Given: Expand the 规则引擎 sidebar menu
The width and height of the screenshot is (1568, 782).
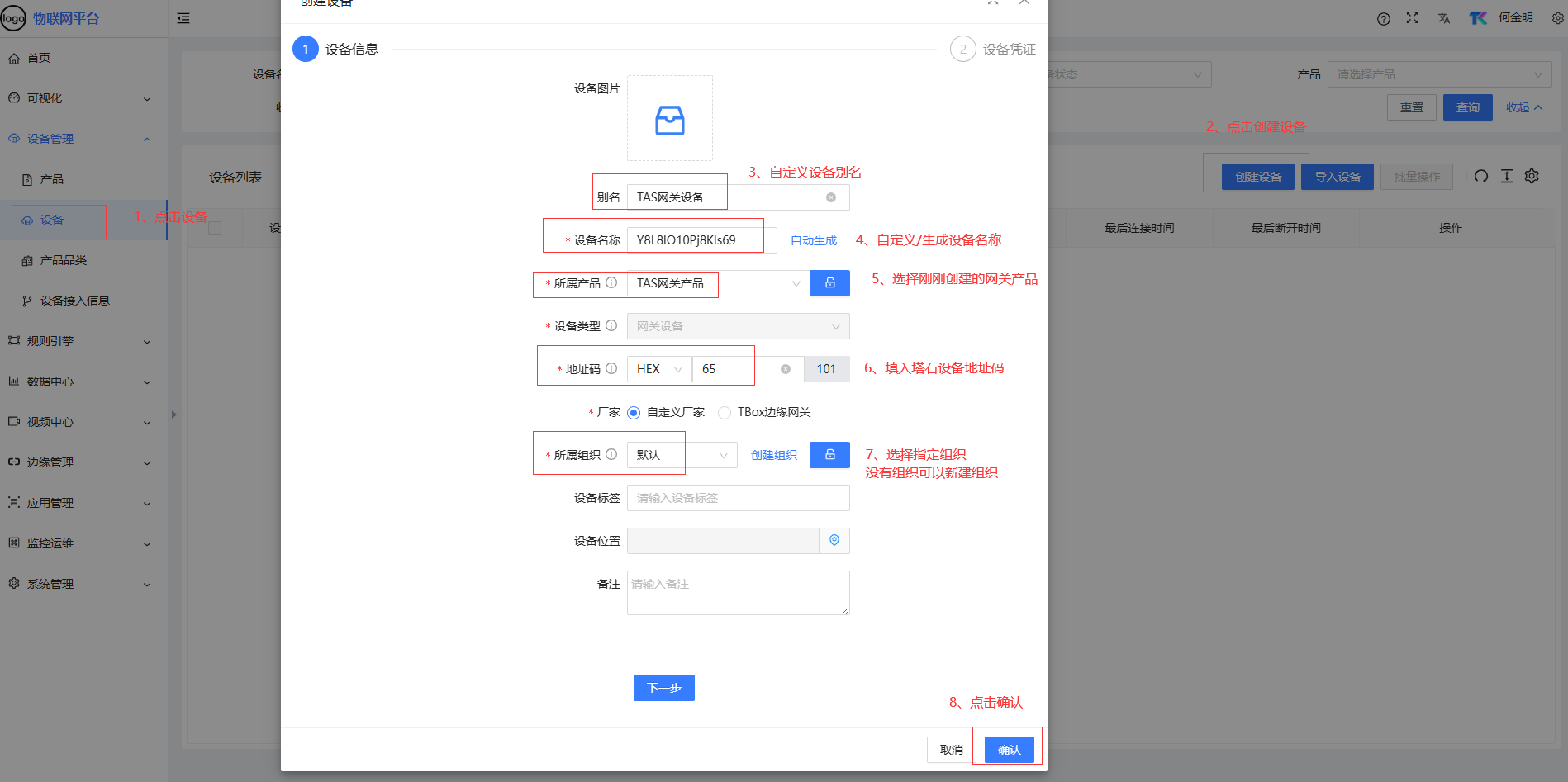Looking at the screenshot, I should click(x=79, y=341).
